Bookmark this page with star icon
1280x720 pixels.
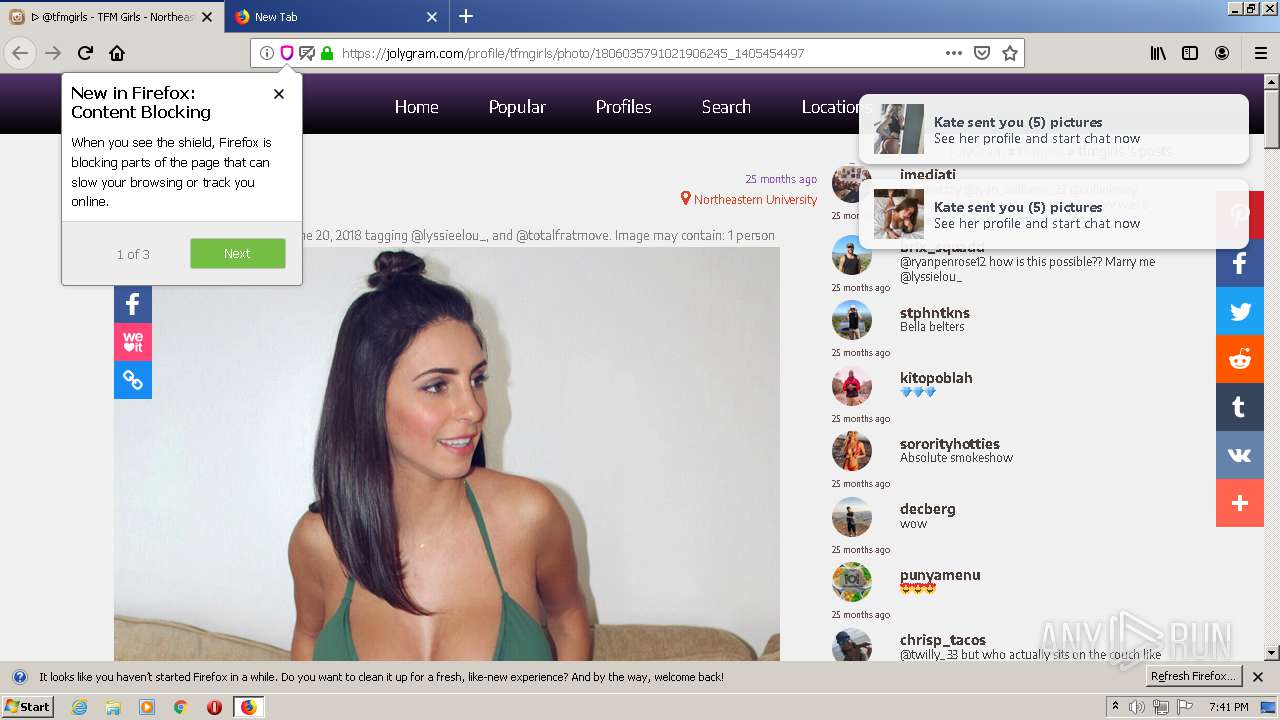pos(1010,53)
